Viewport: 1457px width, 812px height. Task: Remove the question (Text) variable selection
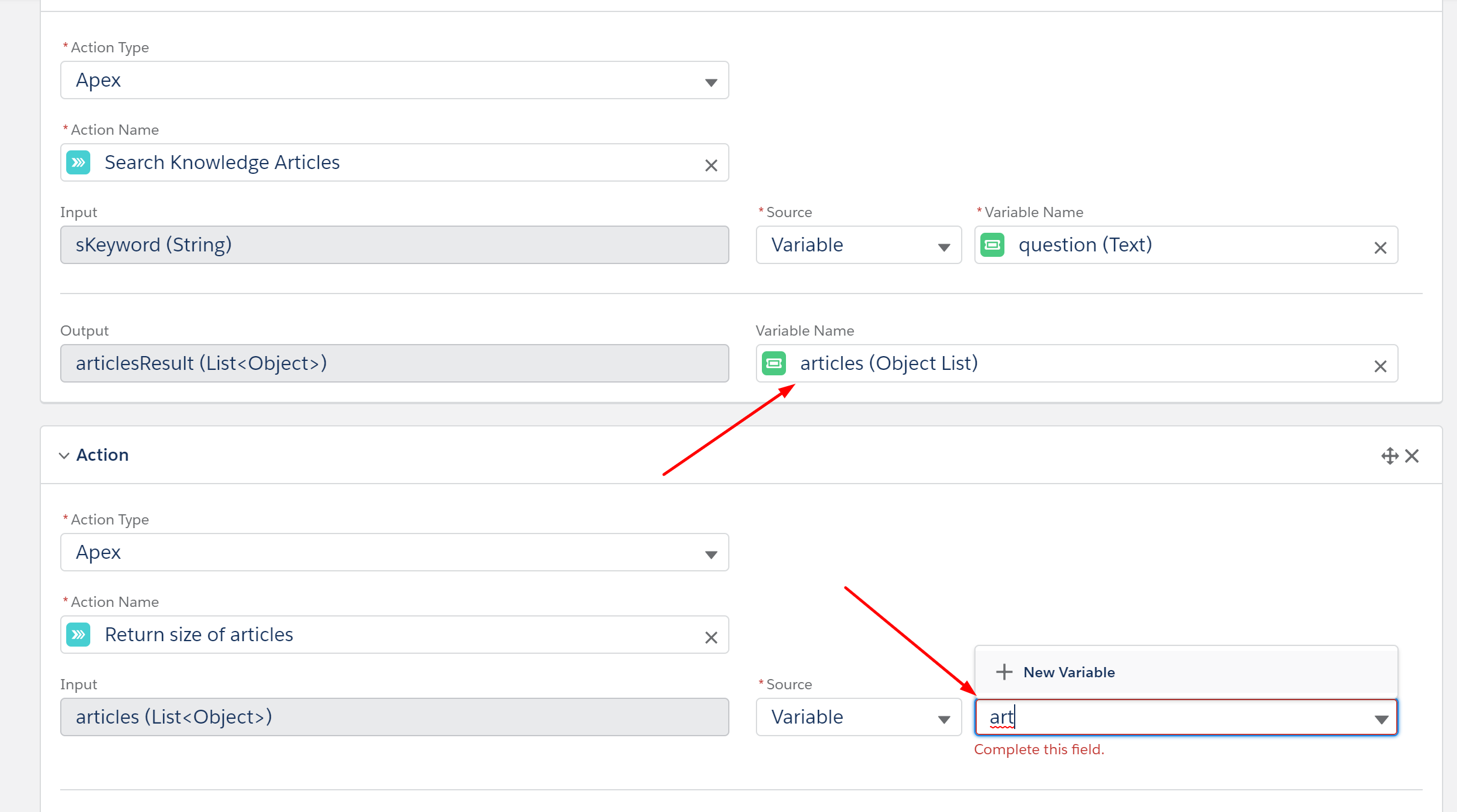pos(1380,247)
